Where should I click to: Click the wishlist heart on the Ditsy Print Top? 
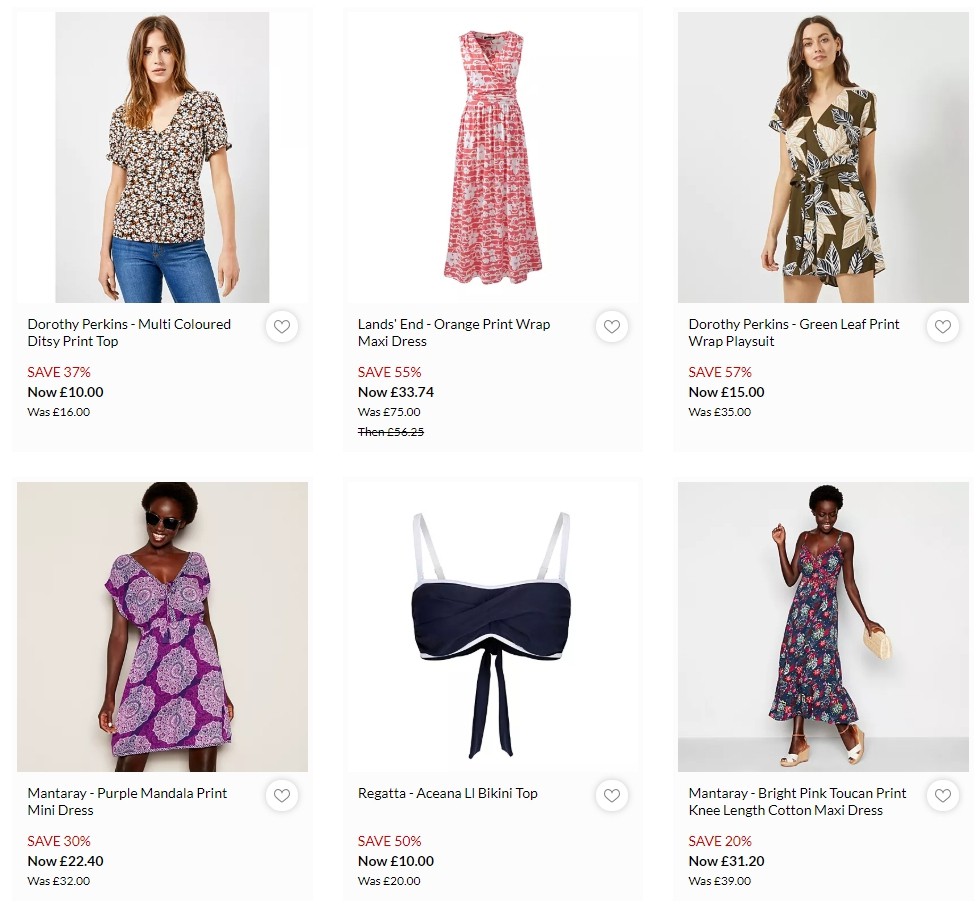click(x=281, y=326)
